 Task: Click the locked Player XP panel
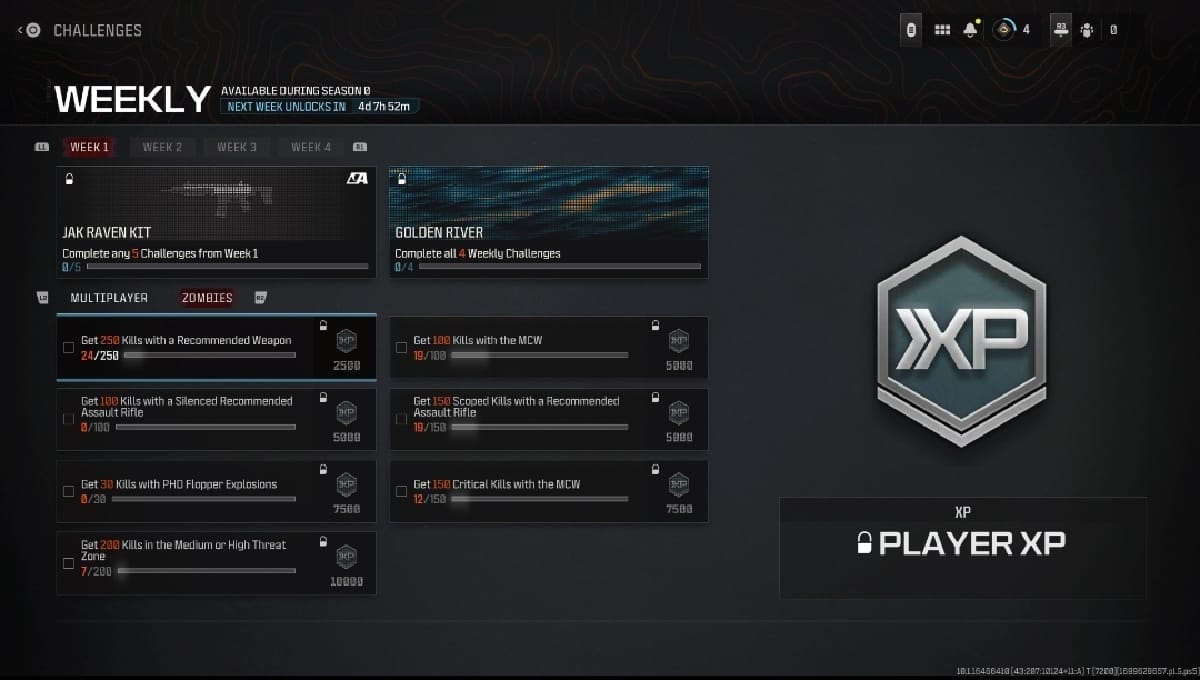tap(962, 548)
